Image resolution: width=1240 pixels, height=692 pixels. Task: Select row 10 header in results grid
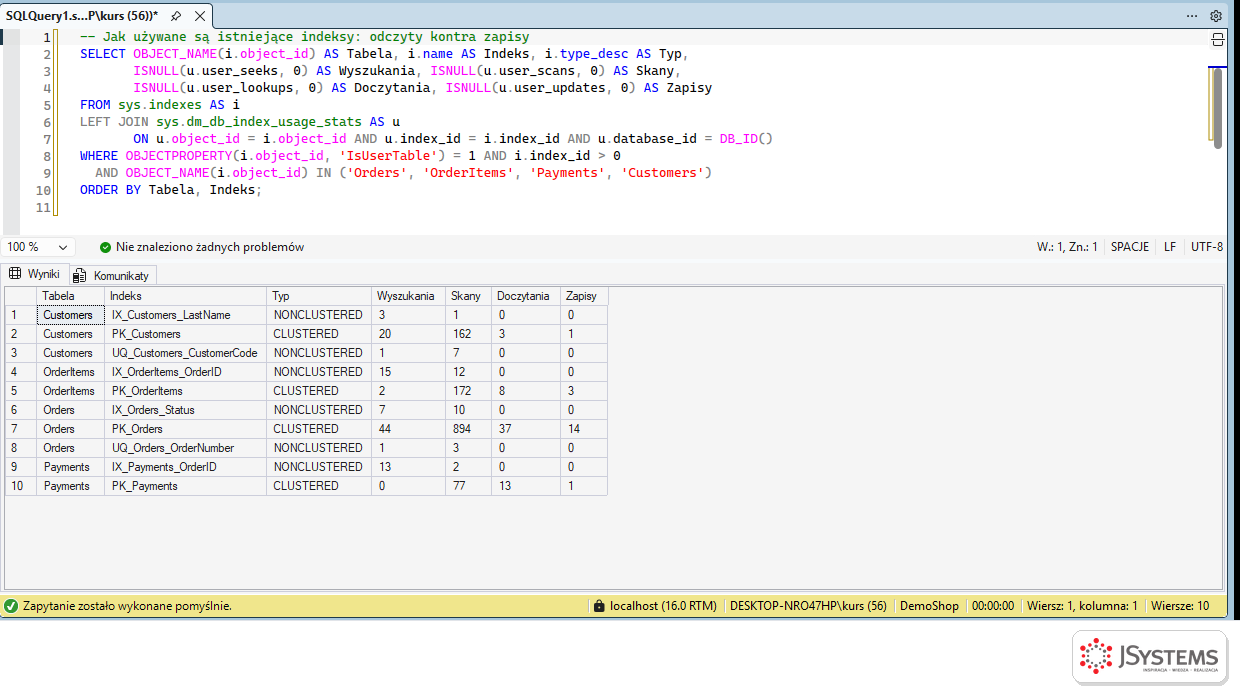(21, 486)
